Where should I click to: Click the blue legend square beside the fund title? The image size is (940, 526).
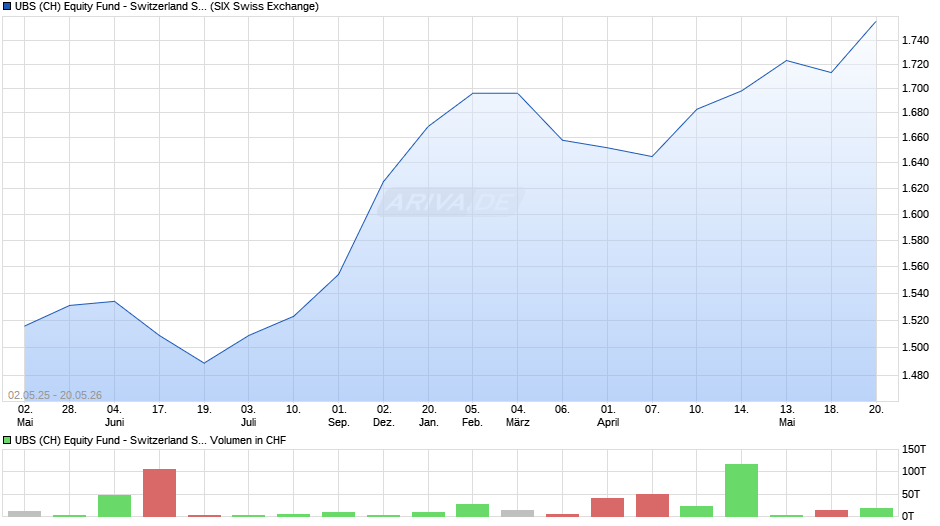tap(7, 7)
